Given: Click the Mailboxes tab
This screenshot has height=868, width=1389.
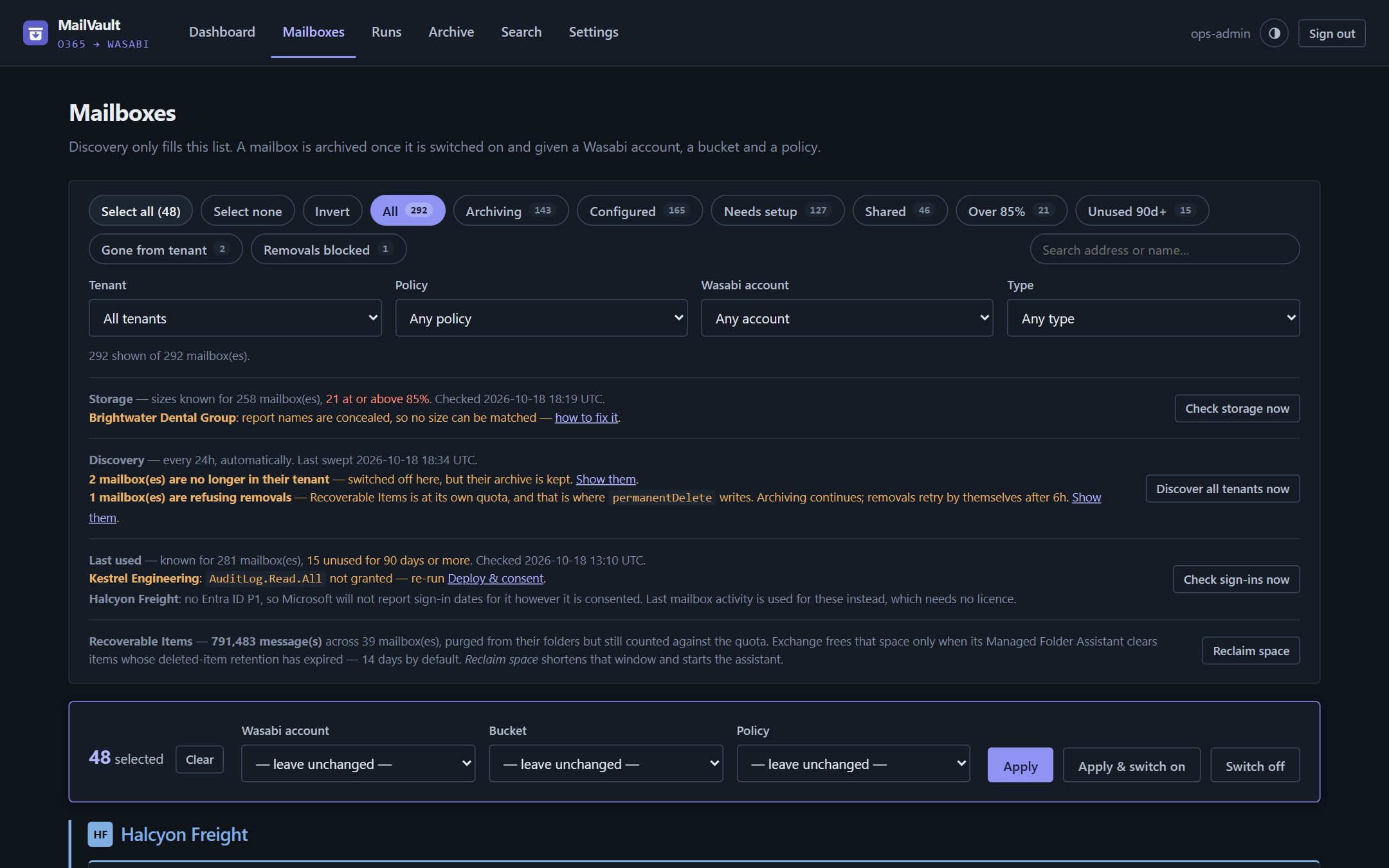Looking at the screenshot, I should [x=313, y=32].
